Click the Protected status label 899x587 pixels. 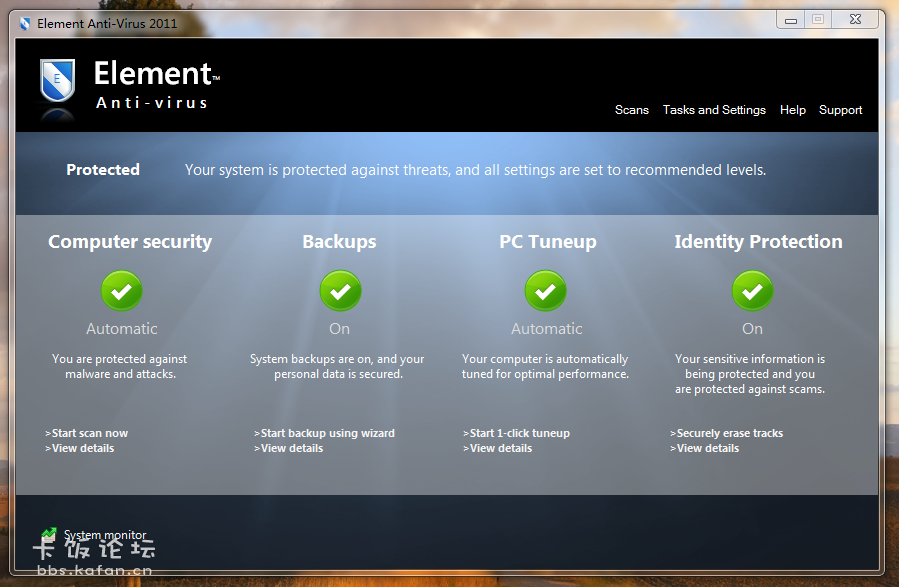click(x=103, y=170)
